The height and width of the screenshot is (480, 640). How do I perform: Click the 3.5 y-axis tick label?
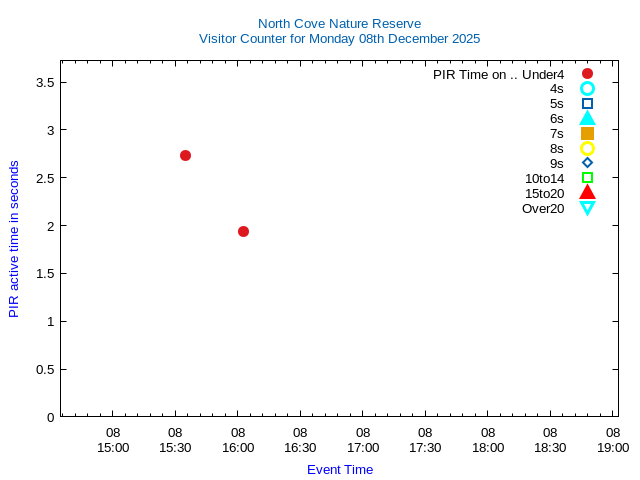pyautogui.click(x=44, y=82)
